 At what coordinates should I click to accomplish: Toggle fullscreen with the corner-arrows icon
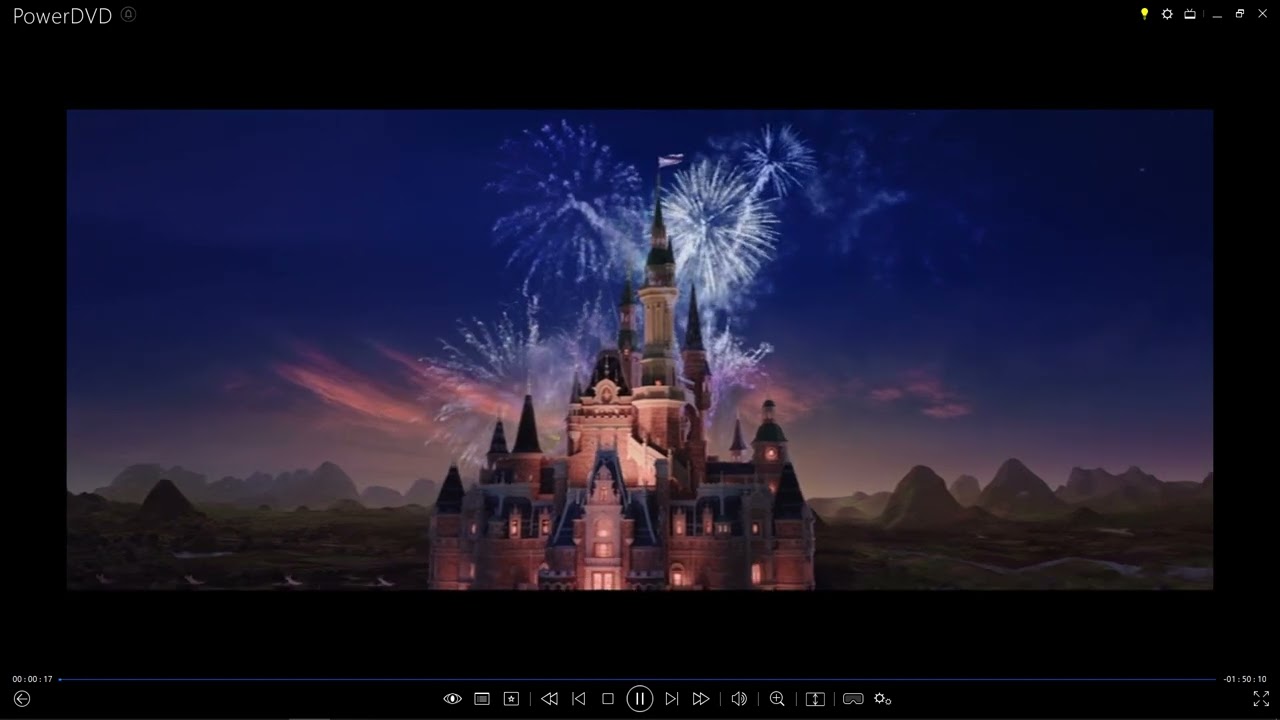click(1261, 699)
